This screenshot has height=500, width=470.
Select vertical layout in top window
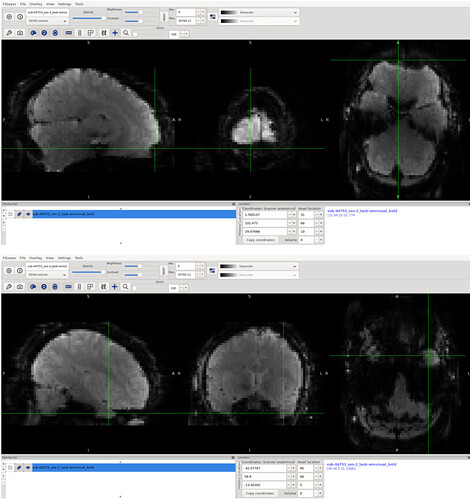tap(79, 33)
